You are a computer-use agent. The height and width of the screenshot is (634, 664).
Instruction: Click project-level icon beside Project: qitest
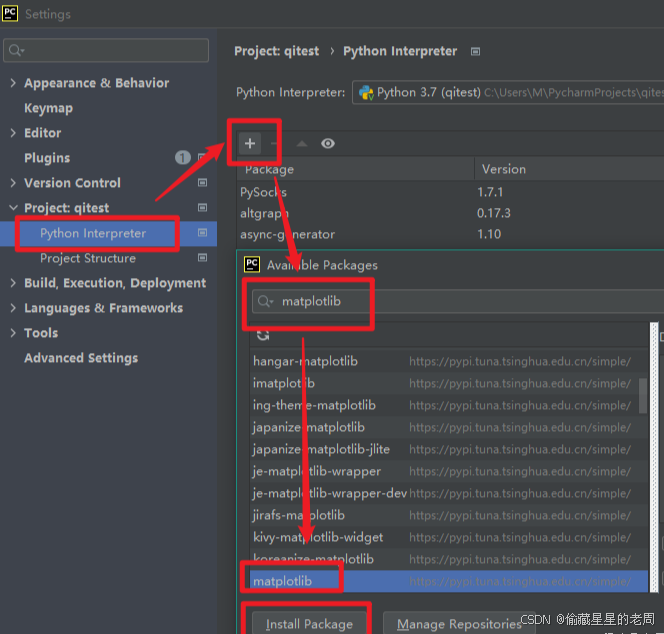(x=202, y=208)
